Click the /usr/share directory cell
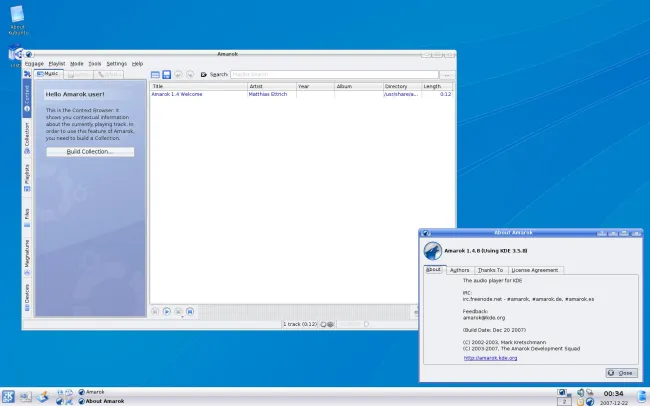The image size is (650, 406). [x=401, y=94]
